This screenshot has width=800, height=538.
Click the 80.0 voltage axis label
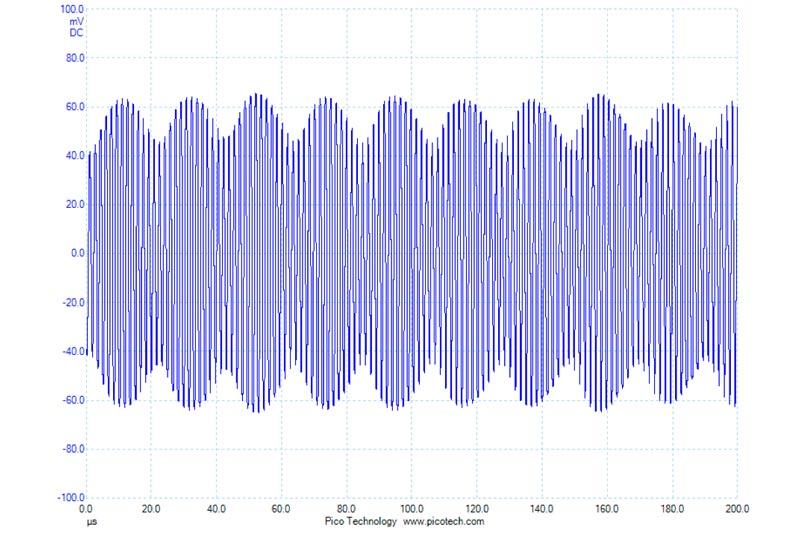pos(75,58)
